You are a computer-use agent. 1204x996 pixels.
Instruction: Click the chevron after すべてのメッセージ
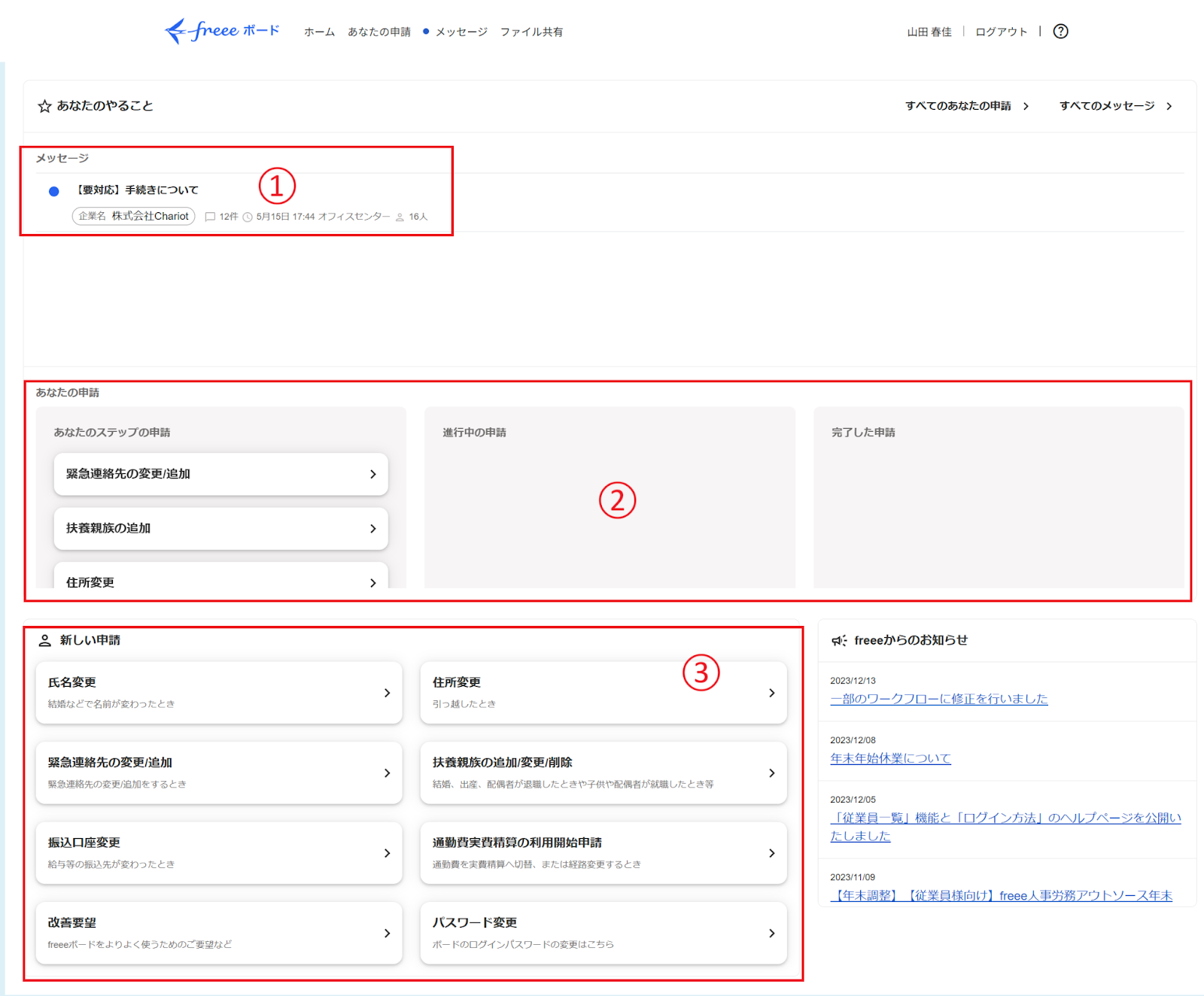pos(1169,106)
